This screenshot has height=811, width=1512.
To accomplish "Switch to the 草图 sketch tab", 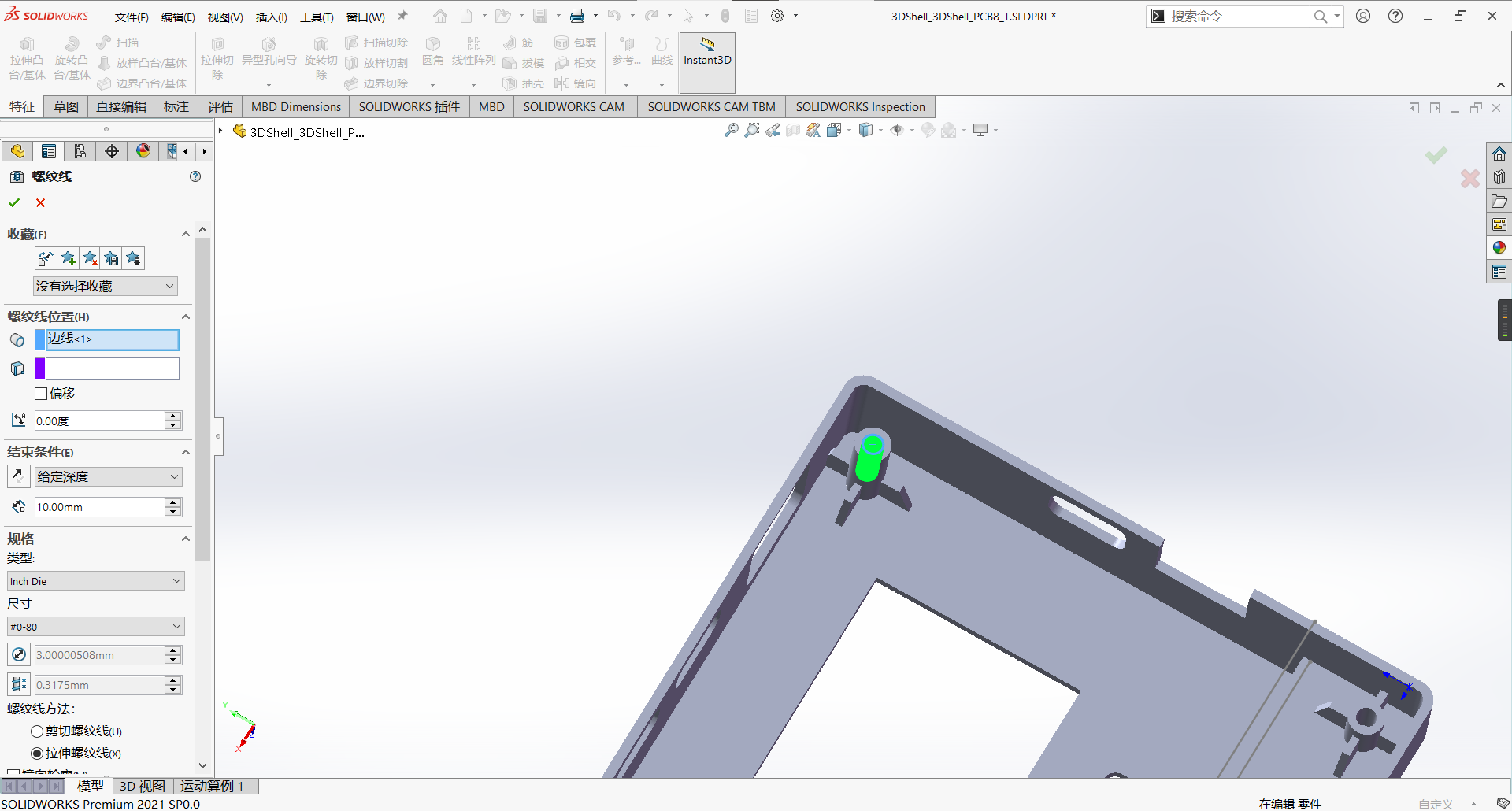I will [66, 106].
